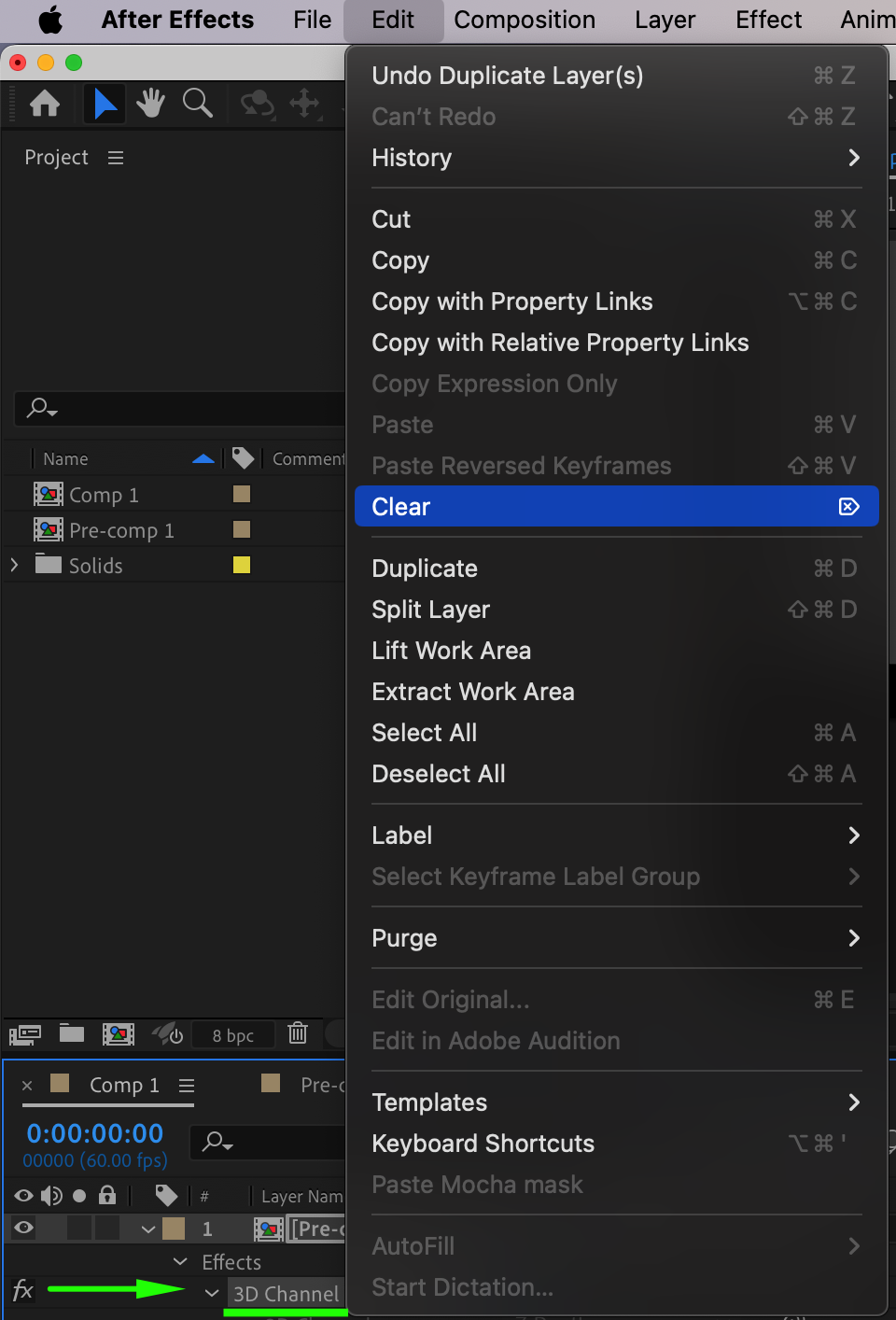Click the Label tag column header in timeline

pos(166,1196)
